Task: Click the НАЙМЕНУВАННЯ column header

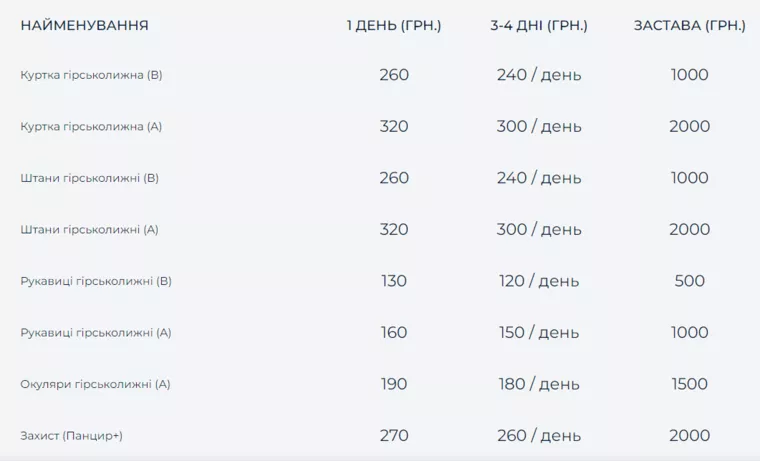Action: [x=84, y=25]
